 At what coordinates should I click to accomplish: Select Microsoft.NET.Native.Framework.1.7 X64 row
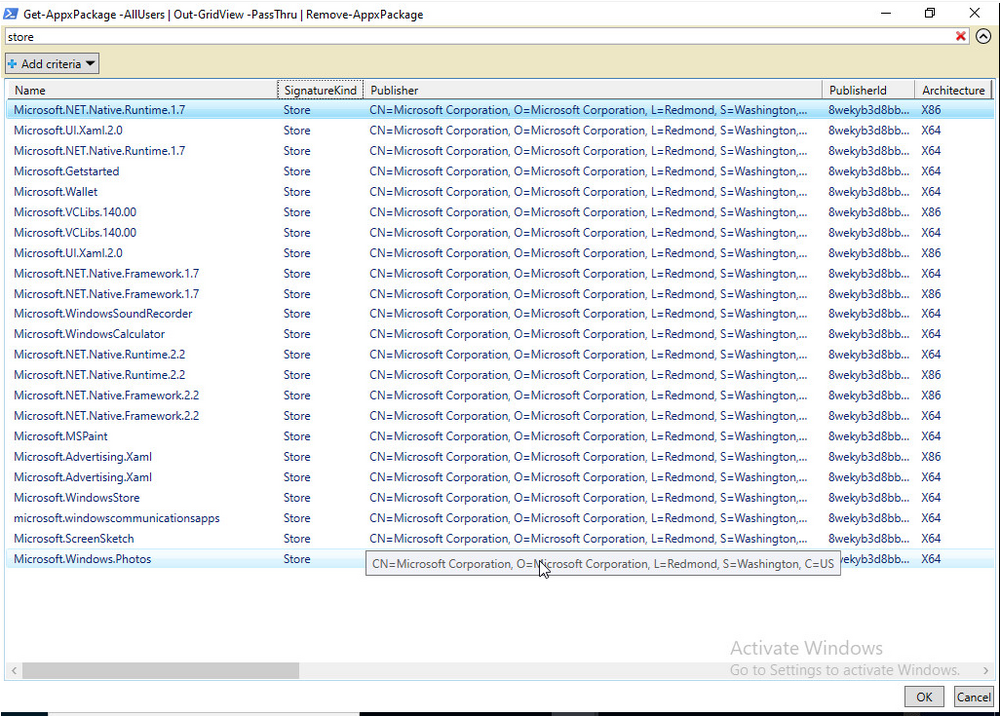pyautogui.click(x=500, y=273)
